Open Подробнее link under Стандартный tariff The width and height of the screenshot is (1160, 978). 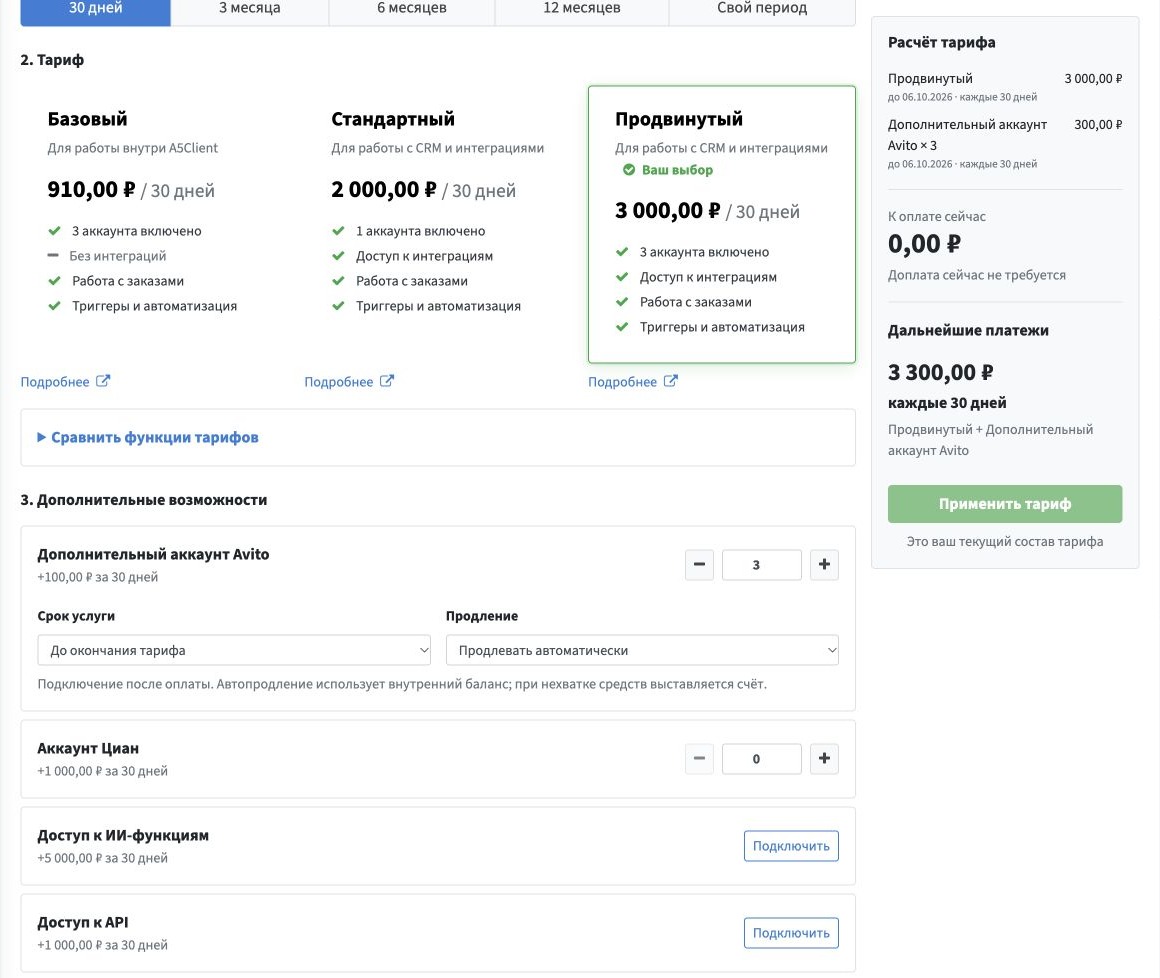339,382
